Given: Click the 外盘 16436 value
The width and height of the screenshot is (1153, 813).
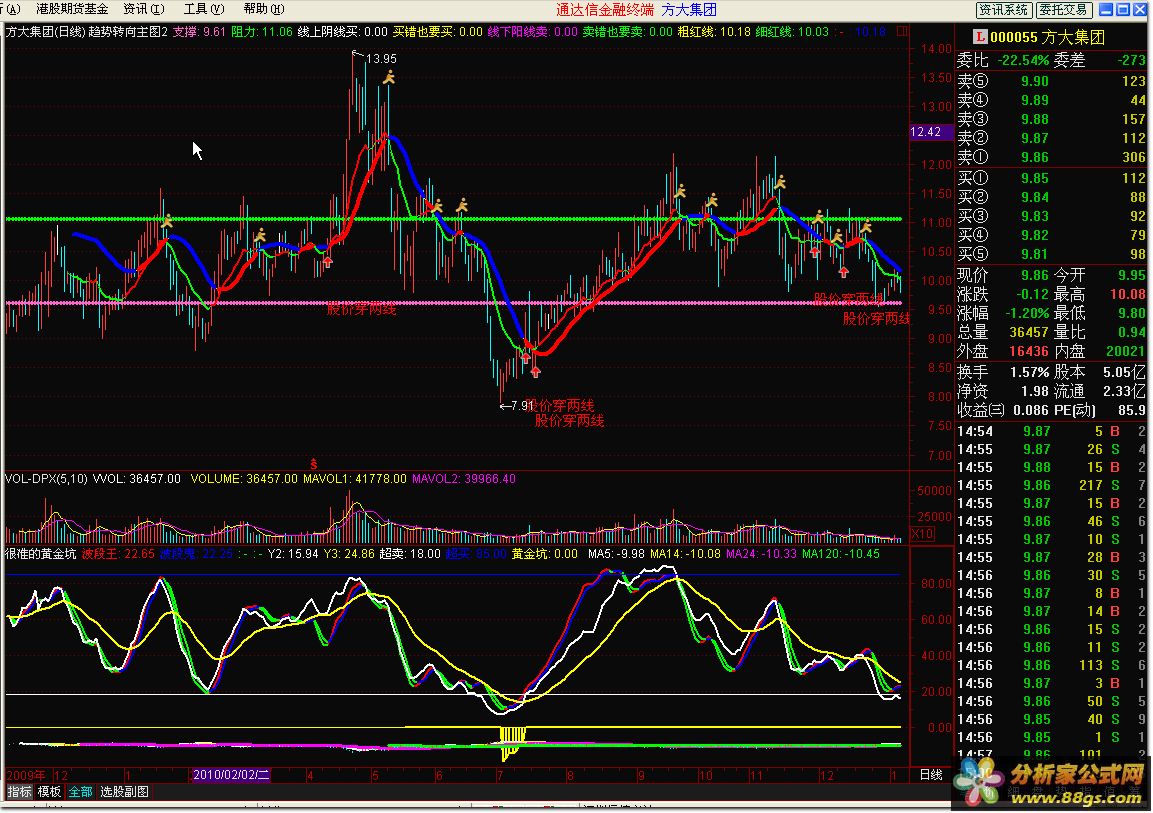Looking at the screenshot, I should coord(1028,351).
